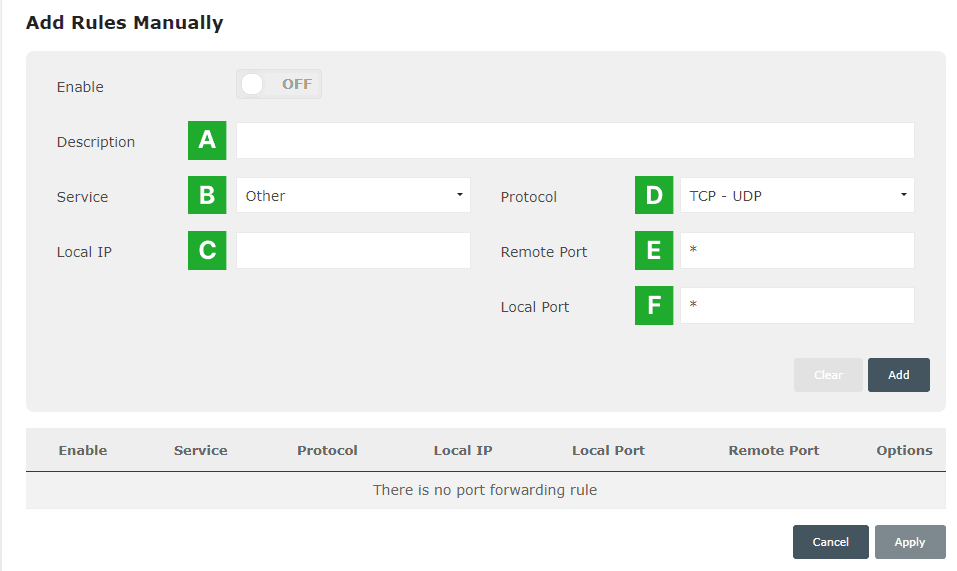The image size is (957, 571).
Task: Click the Remote Port column header
Action: coord(774,451)
